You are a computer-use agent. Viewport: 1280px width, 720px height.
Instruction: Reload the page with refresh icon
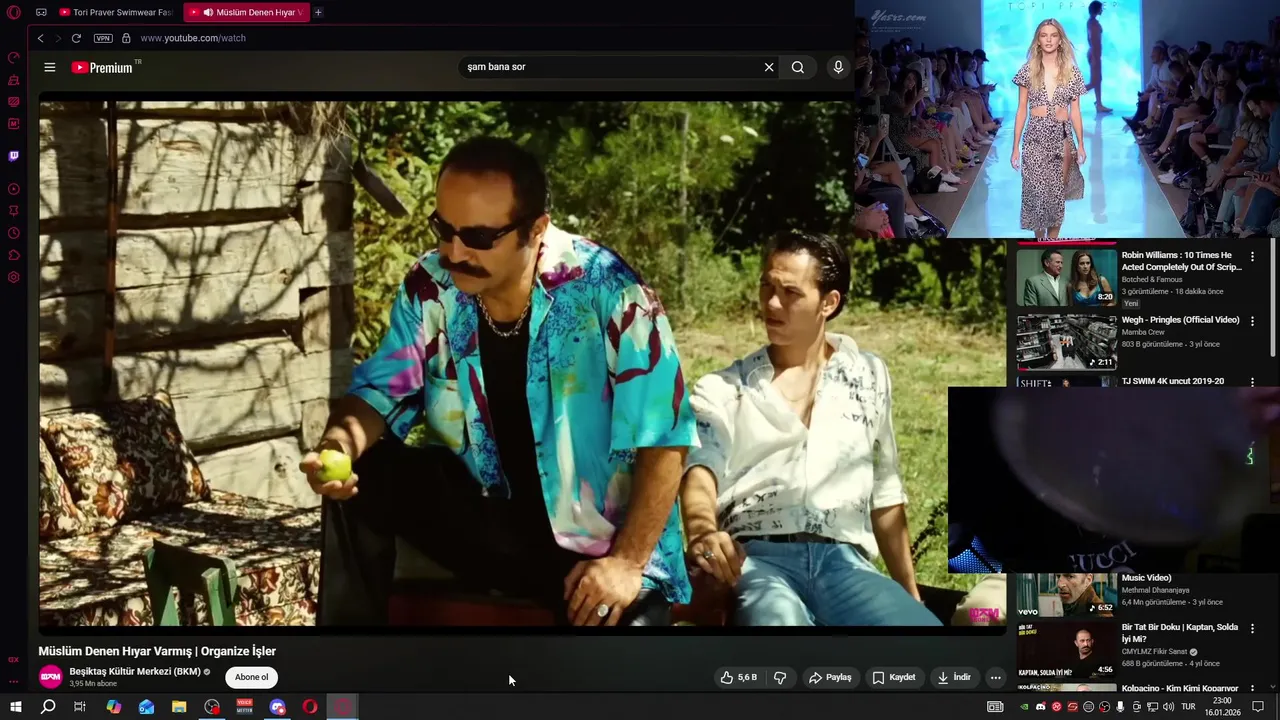[76, 38]
